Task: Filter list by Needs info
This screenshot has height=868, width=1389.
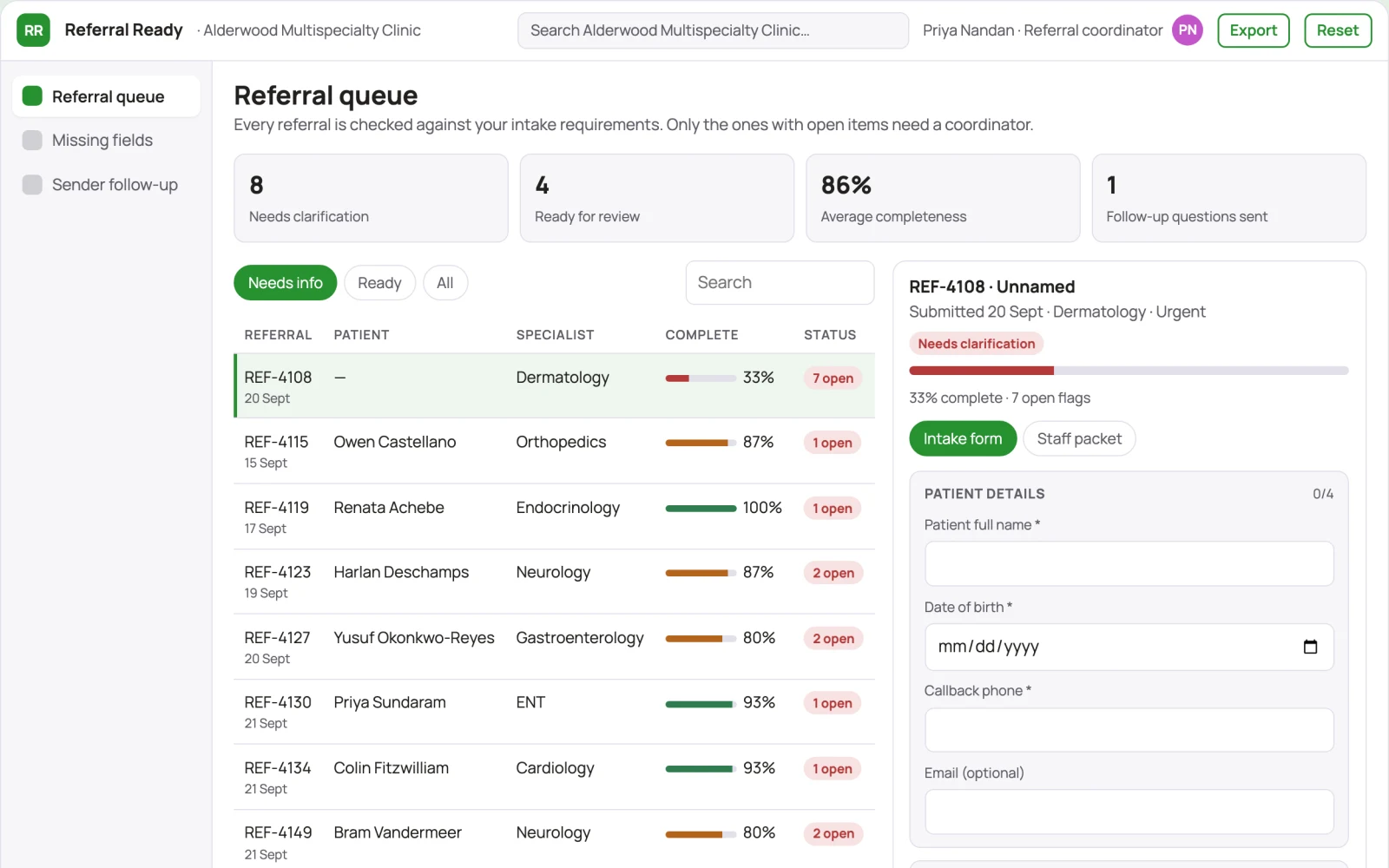Action: click(285, 283)
